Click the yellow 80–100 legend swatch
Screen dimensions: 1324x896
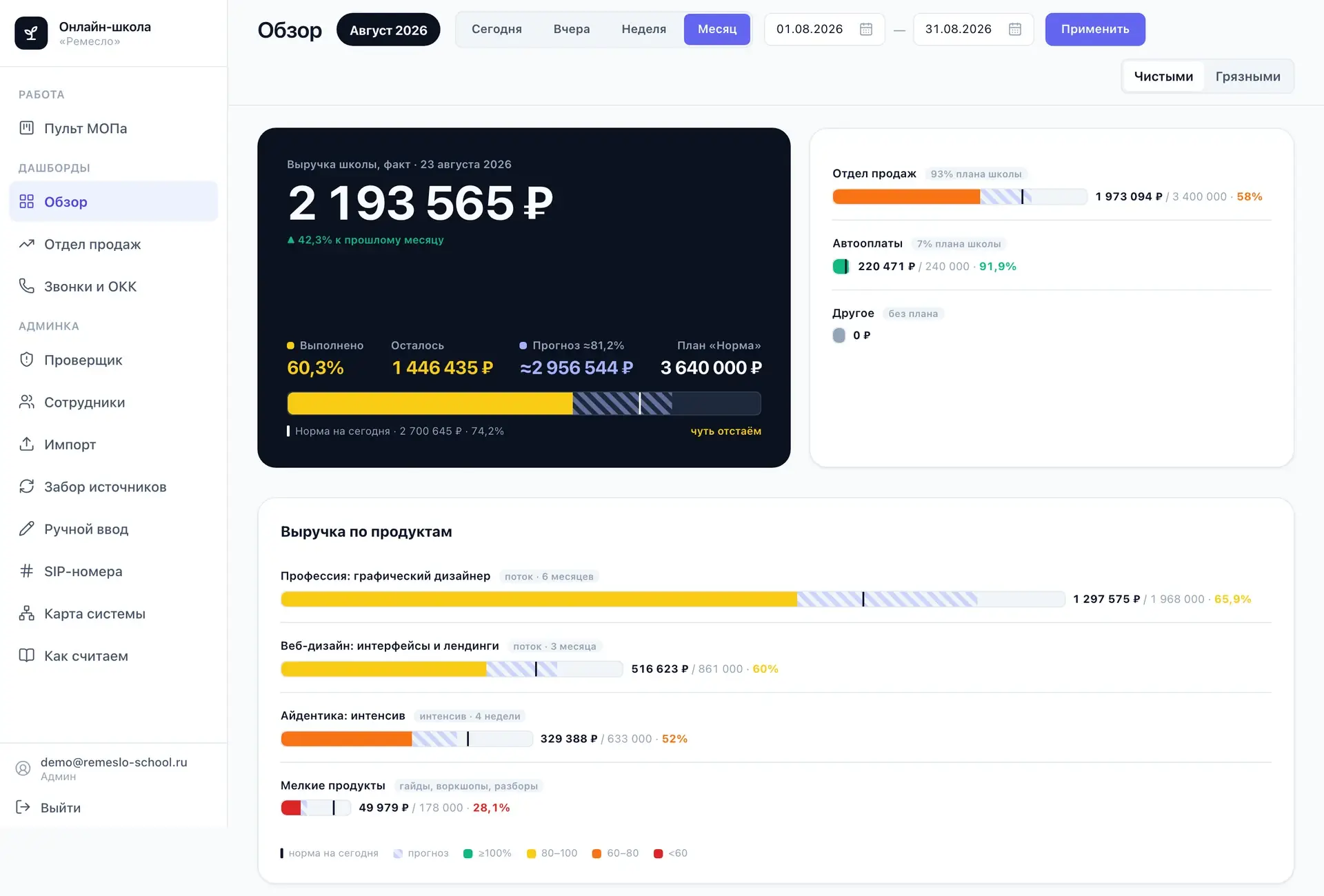531,853
